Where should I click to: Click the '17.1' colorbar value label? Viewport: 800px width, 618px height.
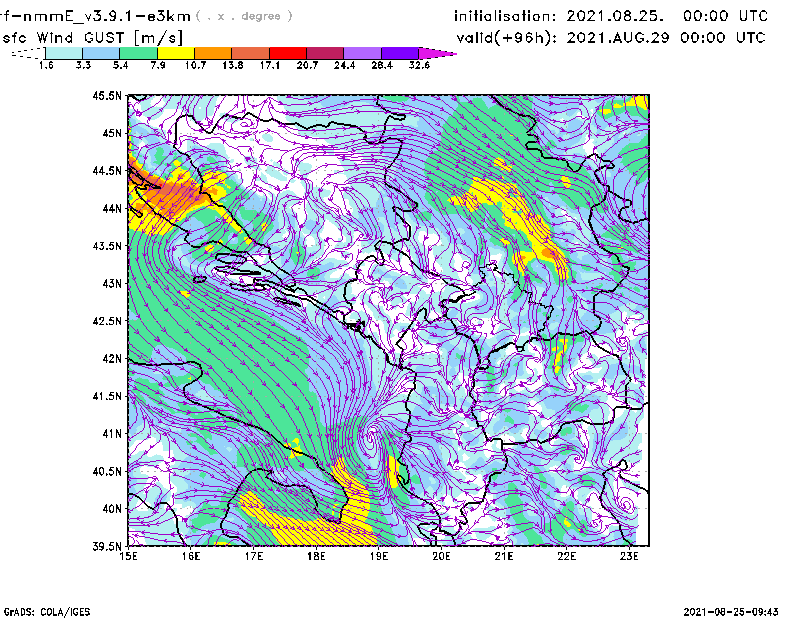[269, 65]
